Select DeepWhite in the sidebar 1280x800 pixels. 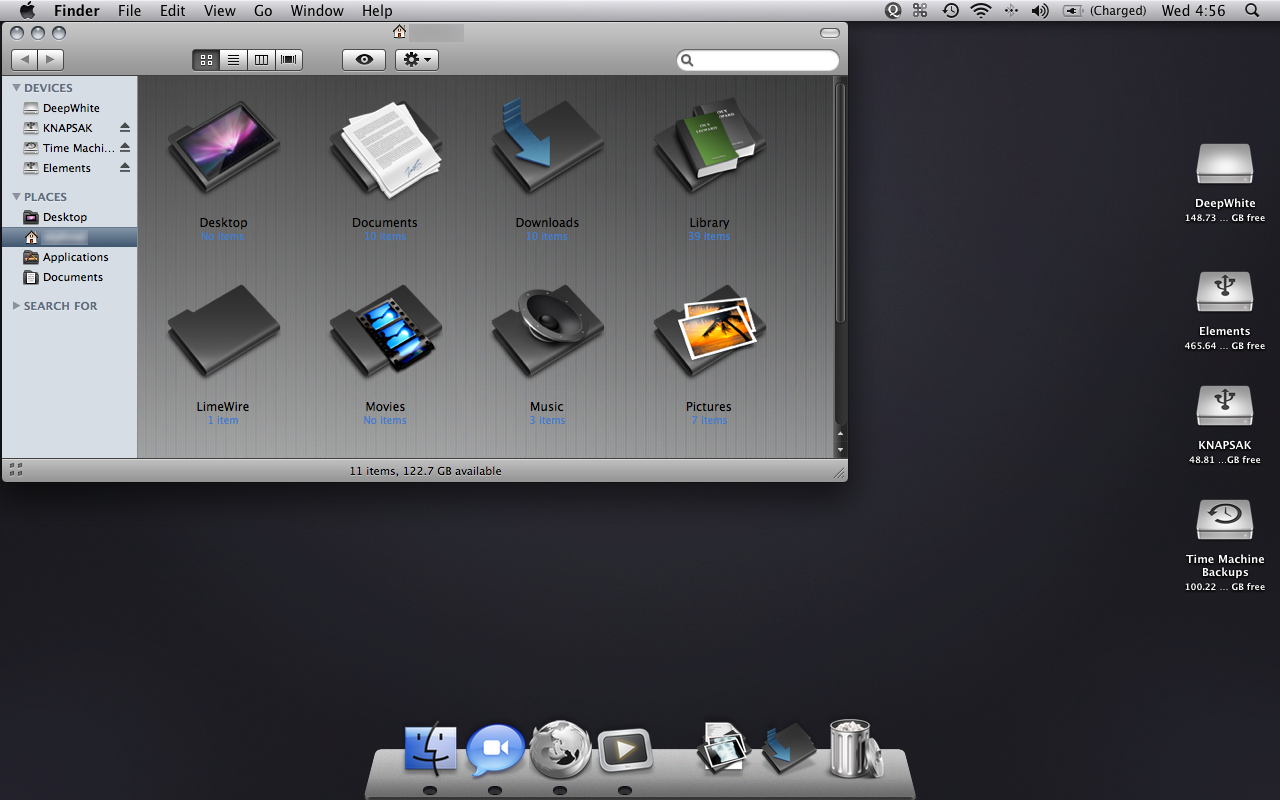click(x=69, y=108)
